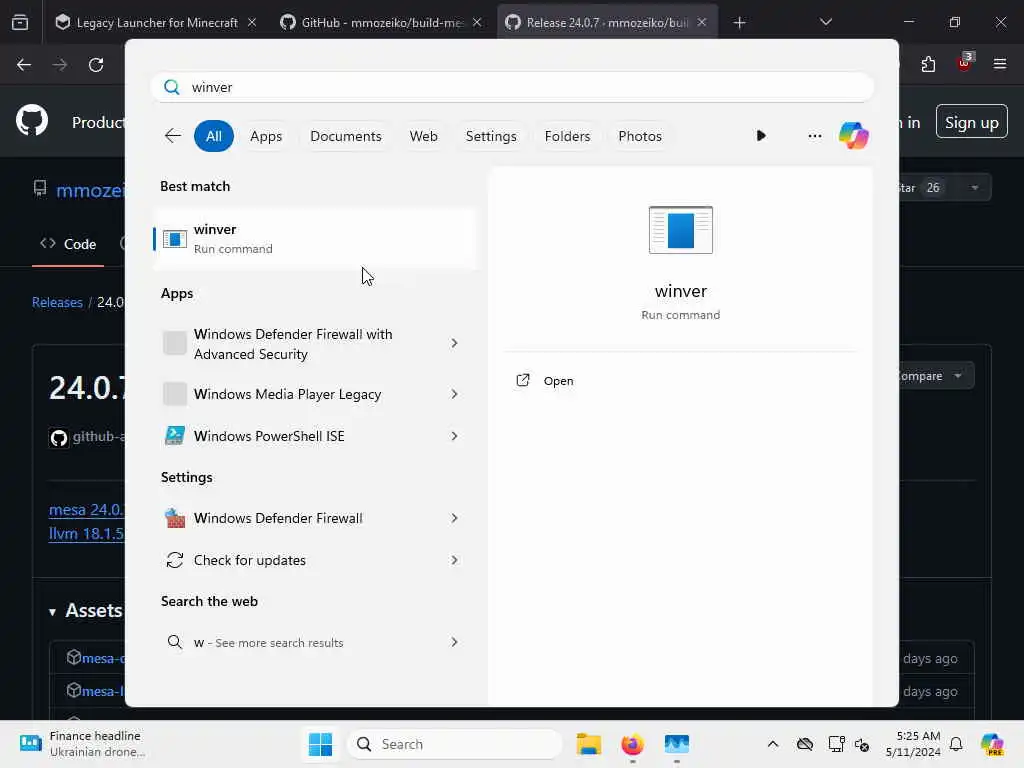1024x768 pixels.
Task: Click the mesa 24.0 link on GitHub
Action: [86, 509]
